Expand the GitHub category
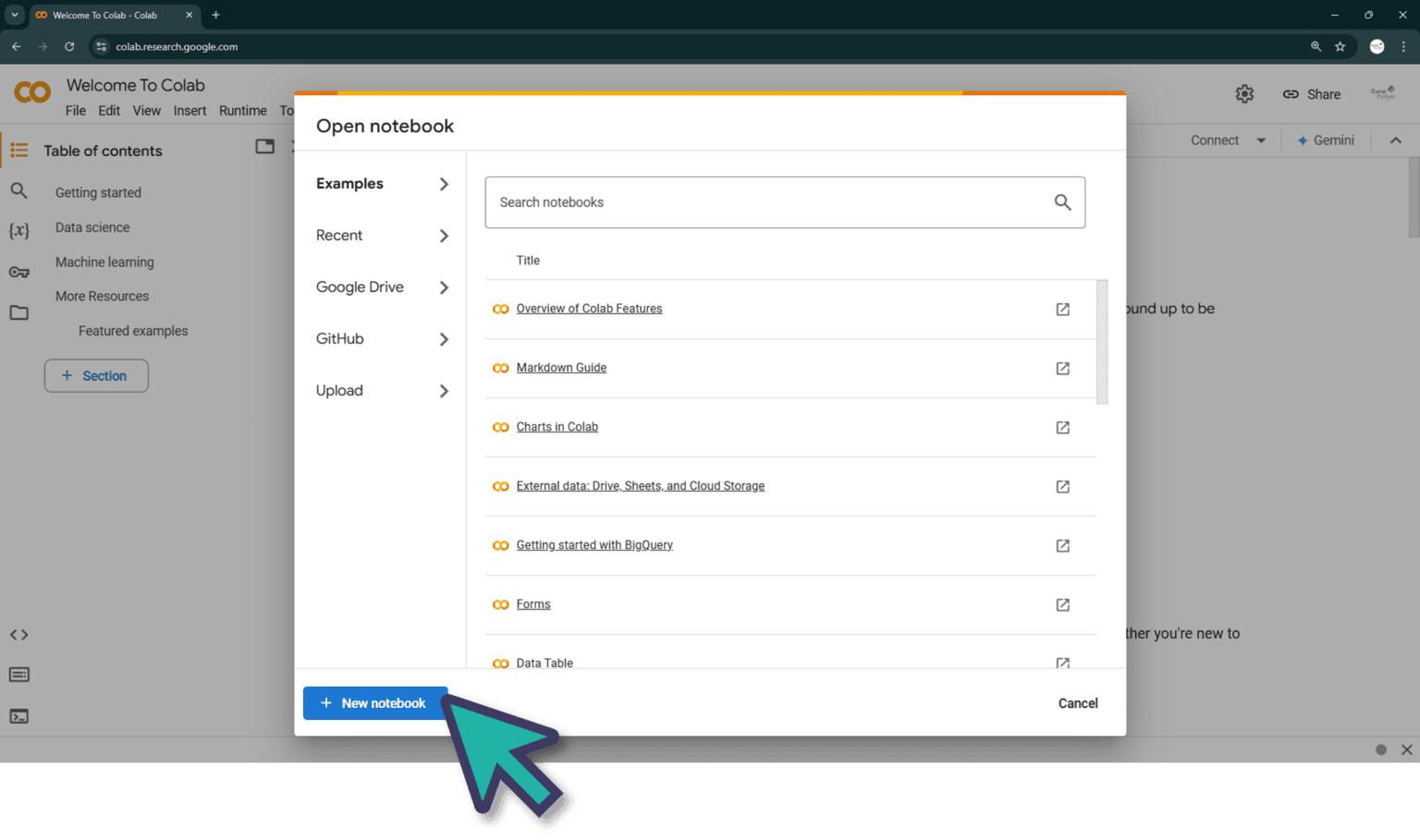 (x=382, y=339)
